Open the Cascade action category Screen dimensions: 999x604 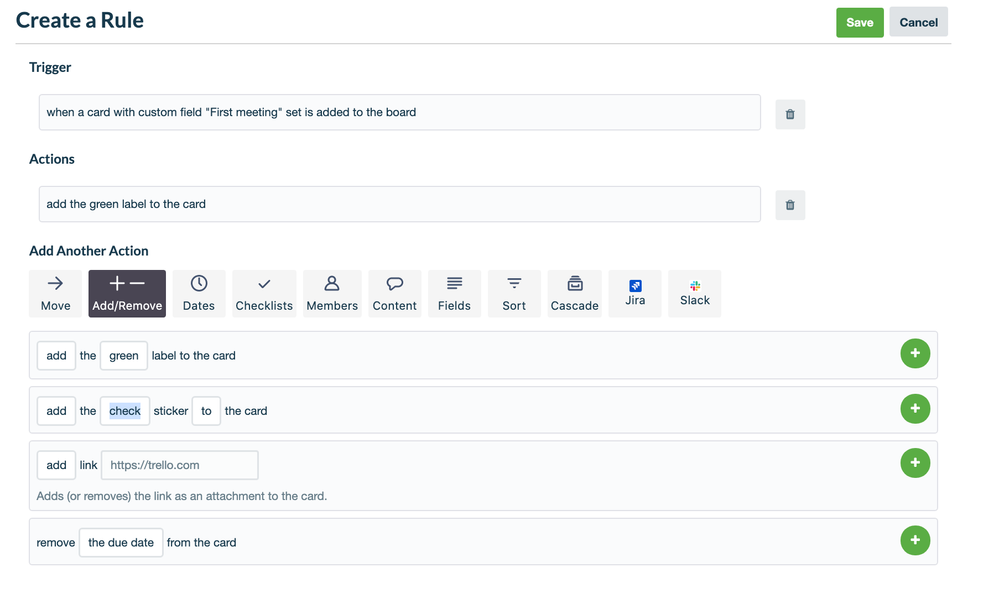[574, 293]
